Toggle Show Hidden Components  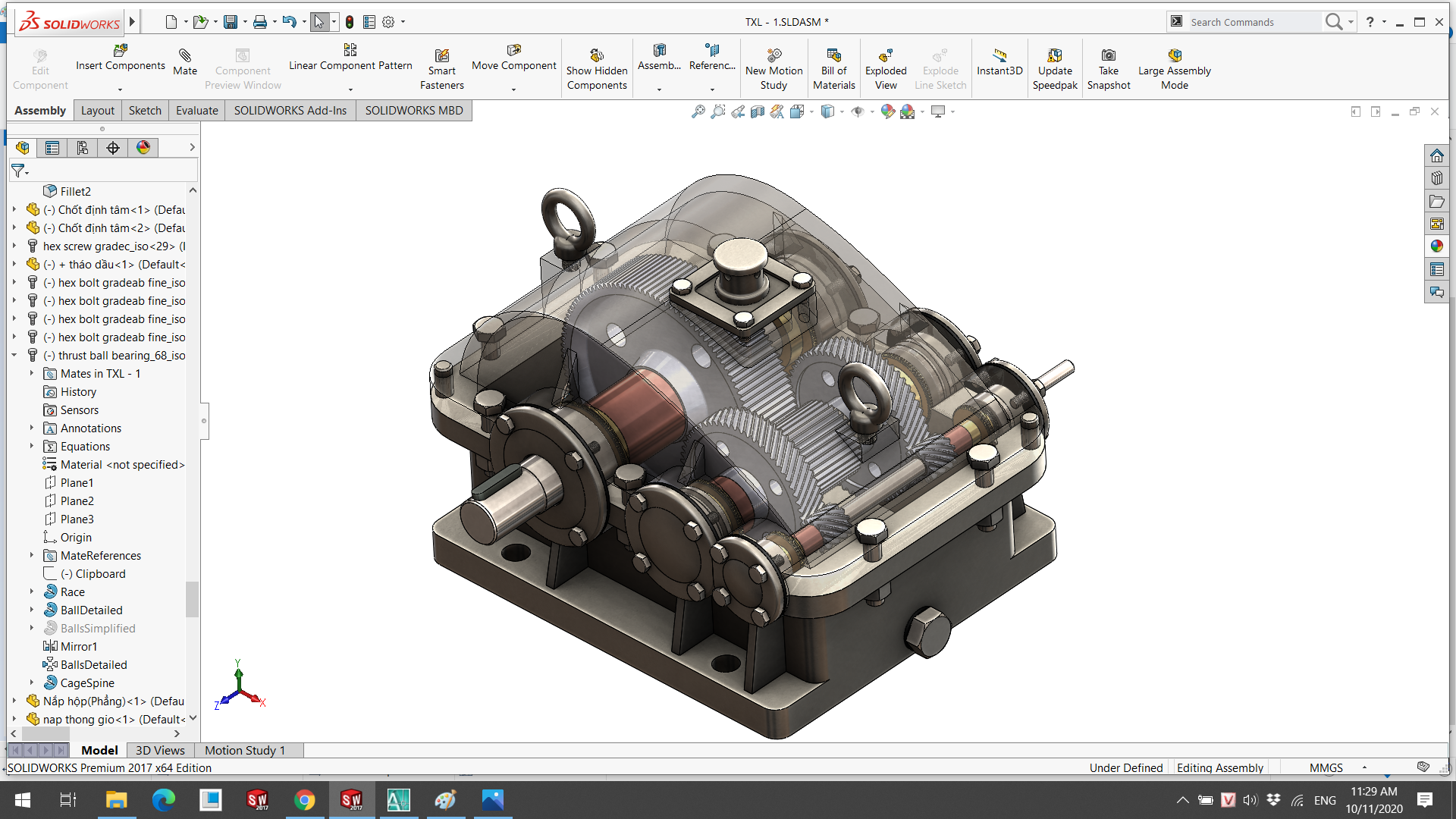597,55
